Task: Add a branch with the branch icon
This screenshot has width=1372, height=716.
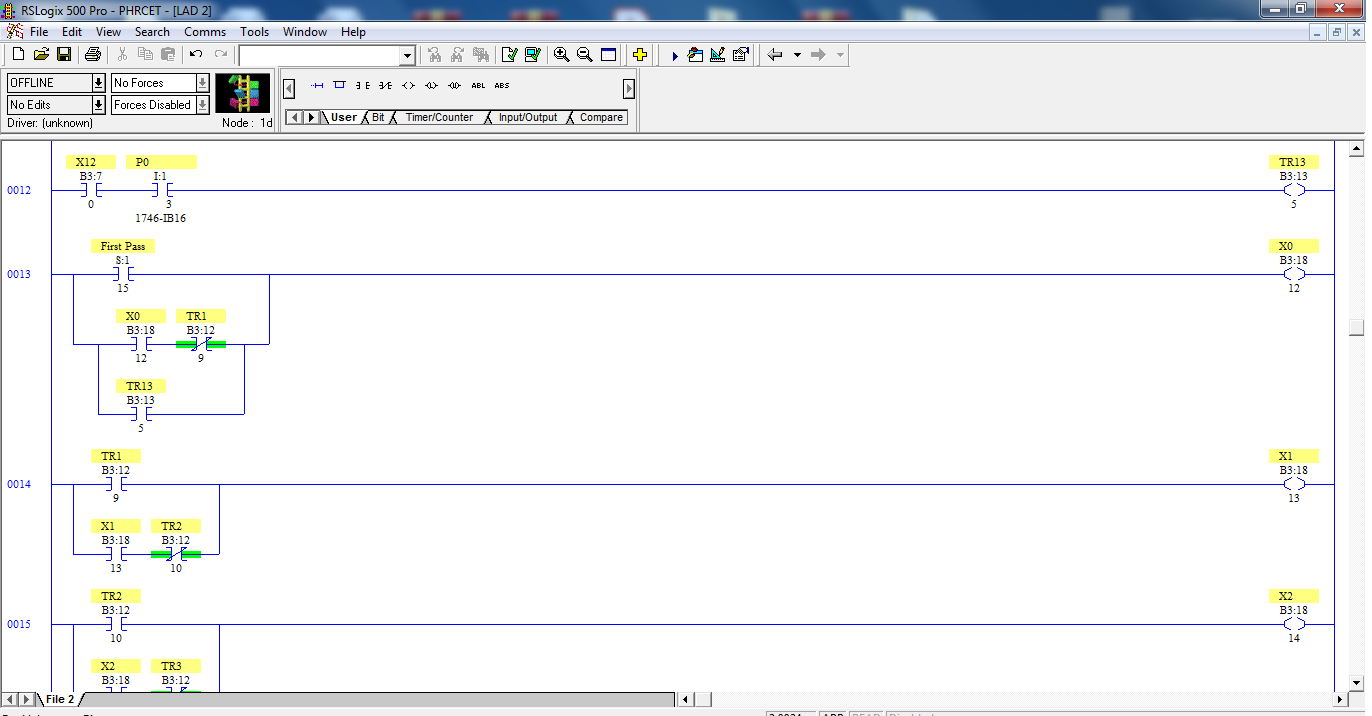Action: pyautogui.click(x=340, y=85)
